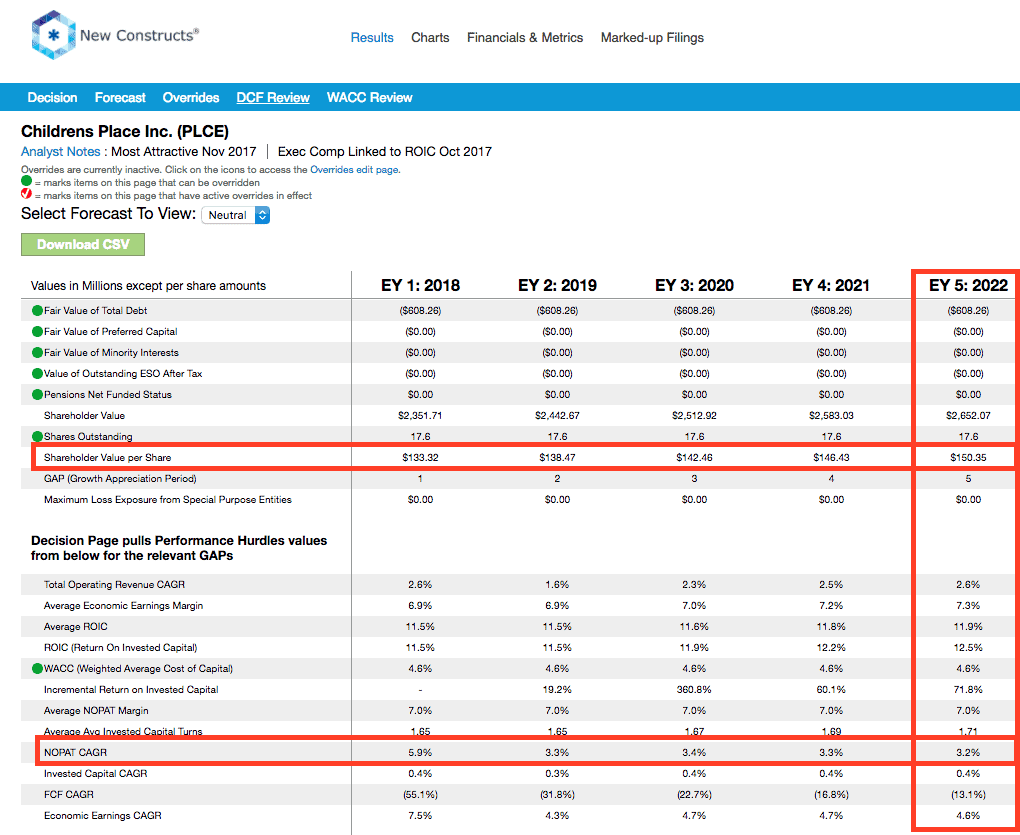Click the Download CSV button
1020x835 pixels.
[83, 245]
